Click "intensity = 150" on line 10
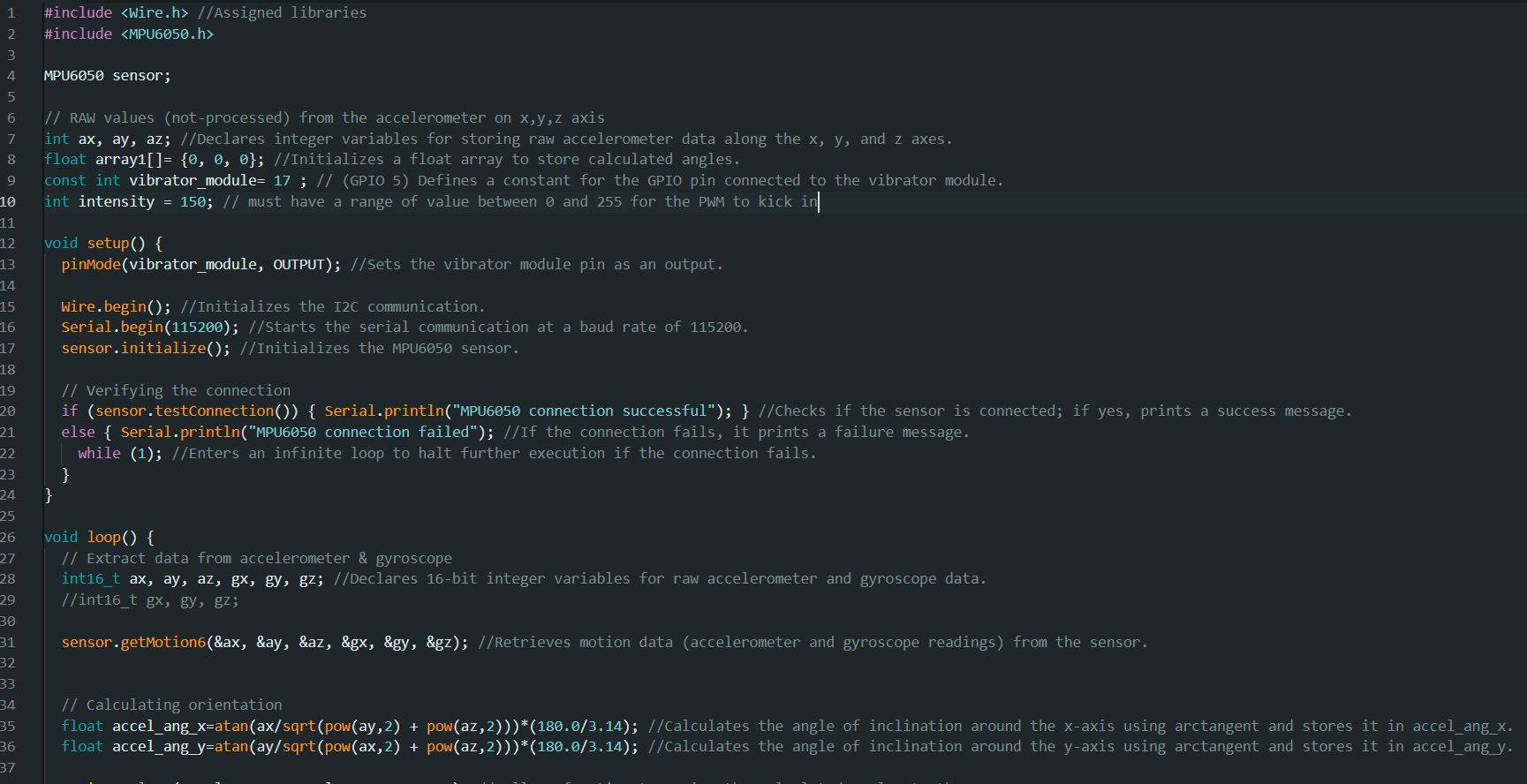This screenshot has height=784, width=1527. pos(141,201)
